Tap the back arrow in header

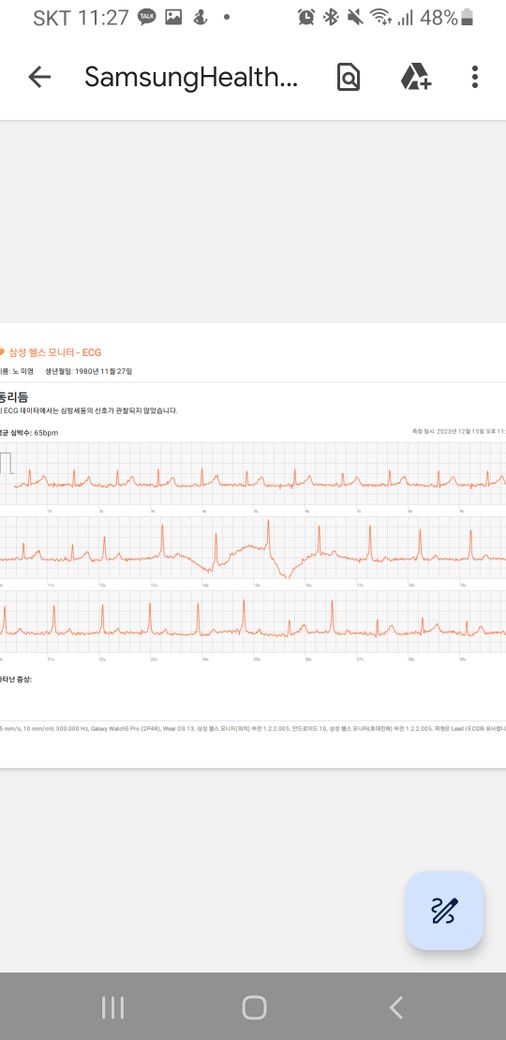pyautogui.click(x=39, y=78)
